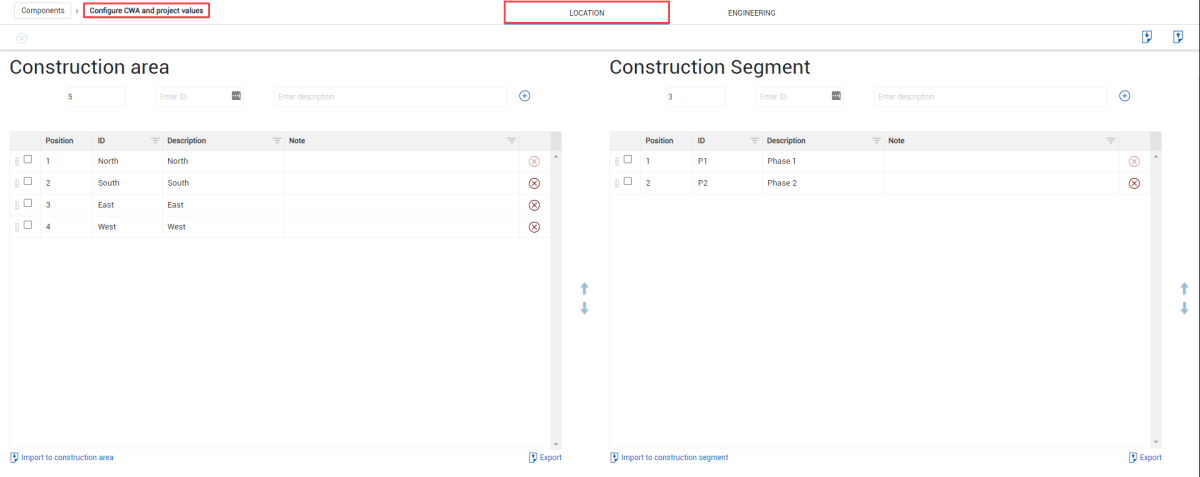Click the Components breadcrumb button
The height and width of the screenshot is (477, 1200).
coord(42,11)
